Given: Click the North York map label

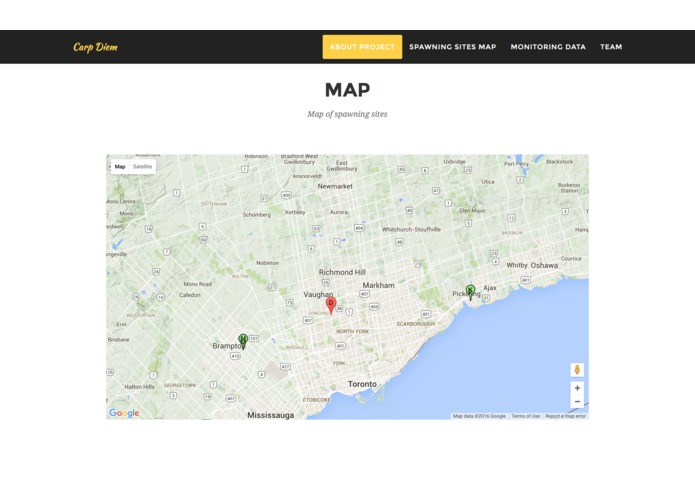Looking at the screenshot, I should pyautogui.click(x=352, y=331).
